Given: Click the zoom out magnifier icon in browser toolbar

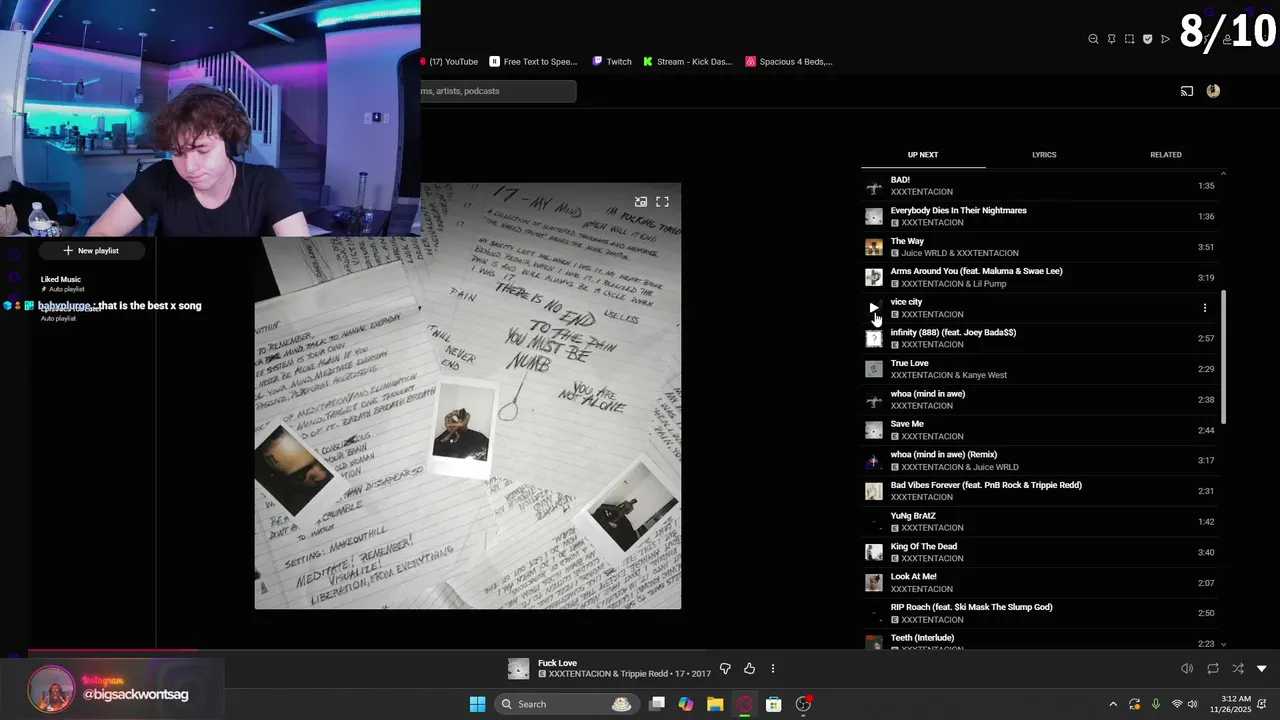Looking at the screenshot, I should 1093,39.
